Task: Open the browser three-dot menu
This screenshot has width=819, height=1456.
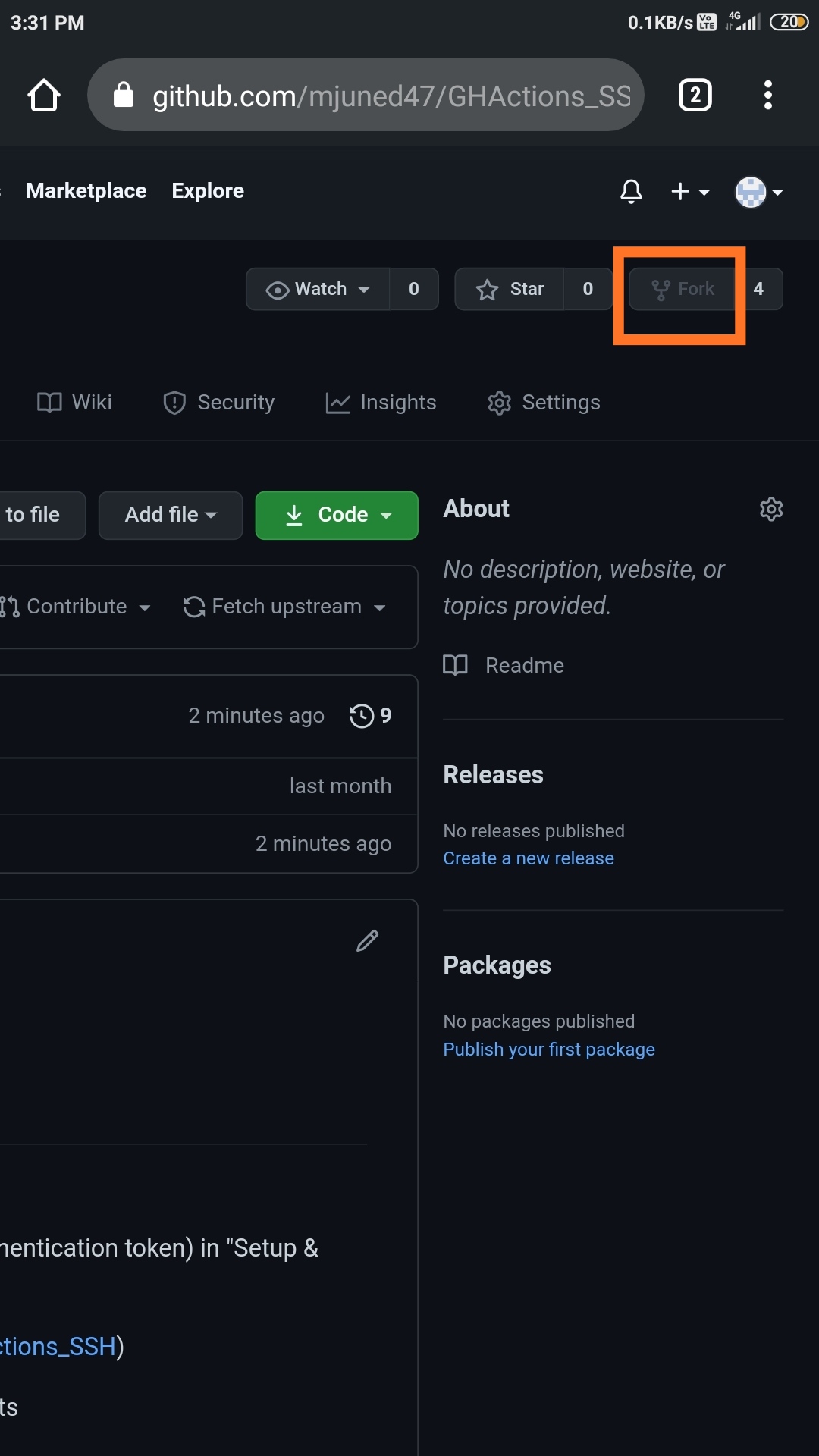Action: click(768, 95)
